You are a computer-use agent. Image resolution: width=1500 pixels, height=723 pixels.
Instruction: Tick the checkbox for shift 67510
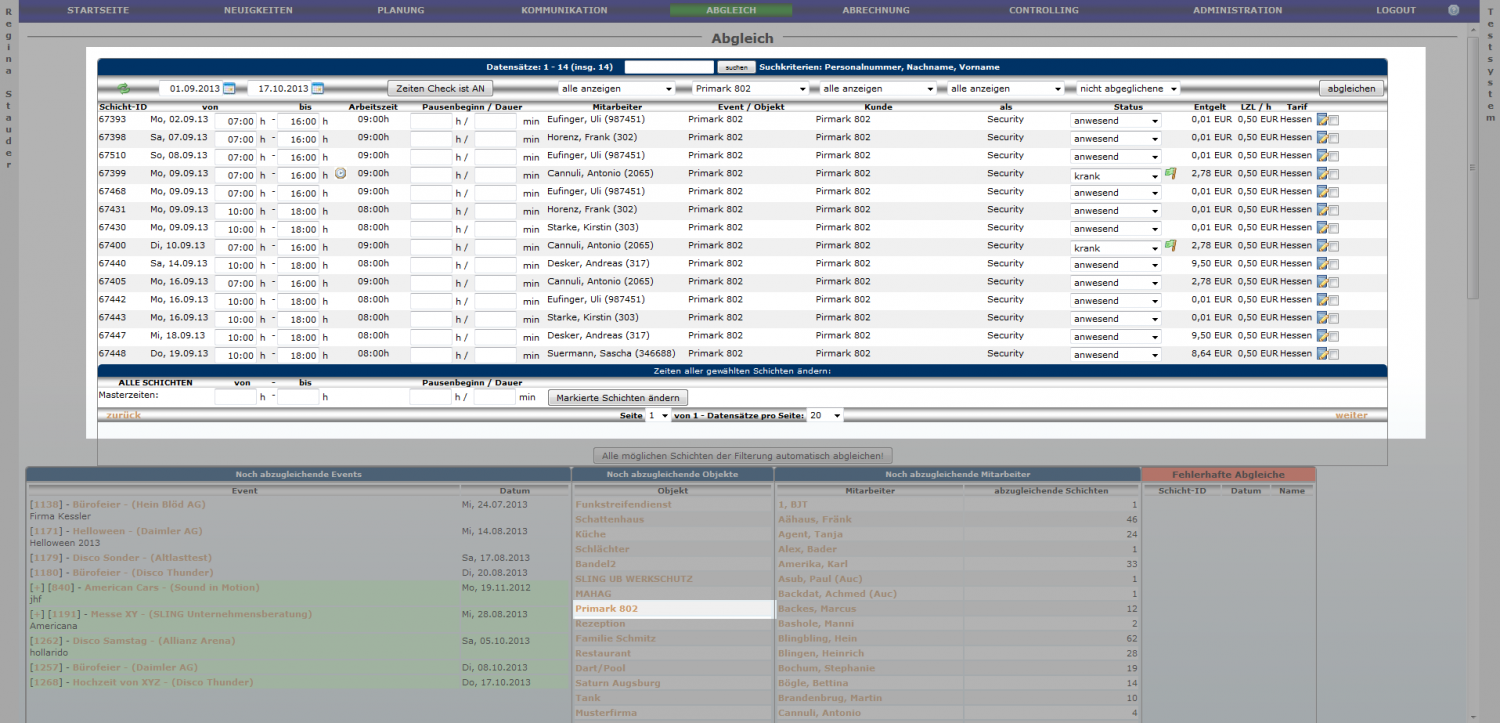tap(1334, 157)
